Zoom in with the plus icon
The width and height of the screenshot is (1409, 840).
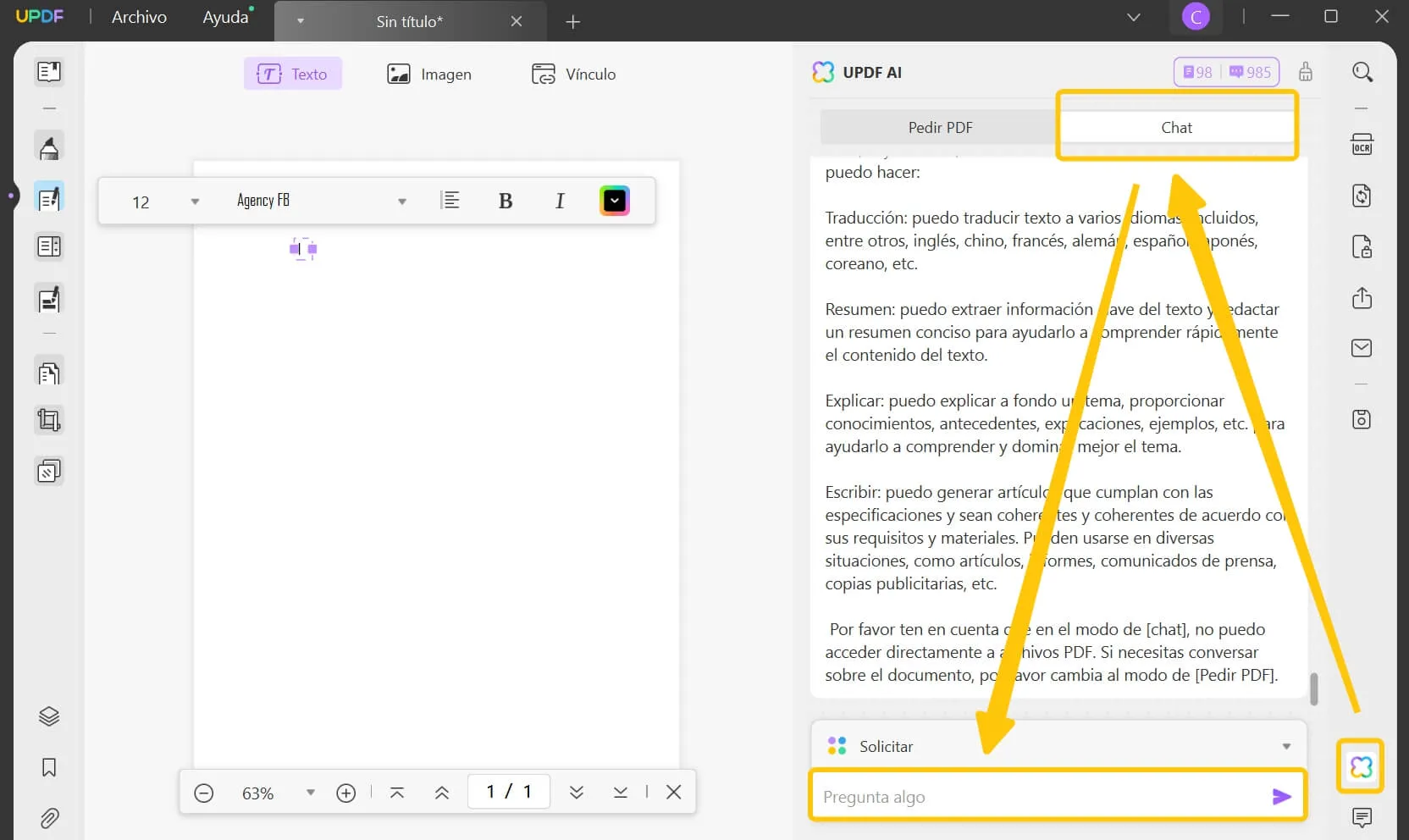coord(346,793)
